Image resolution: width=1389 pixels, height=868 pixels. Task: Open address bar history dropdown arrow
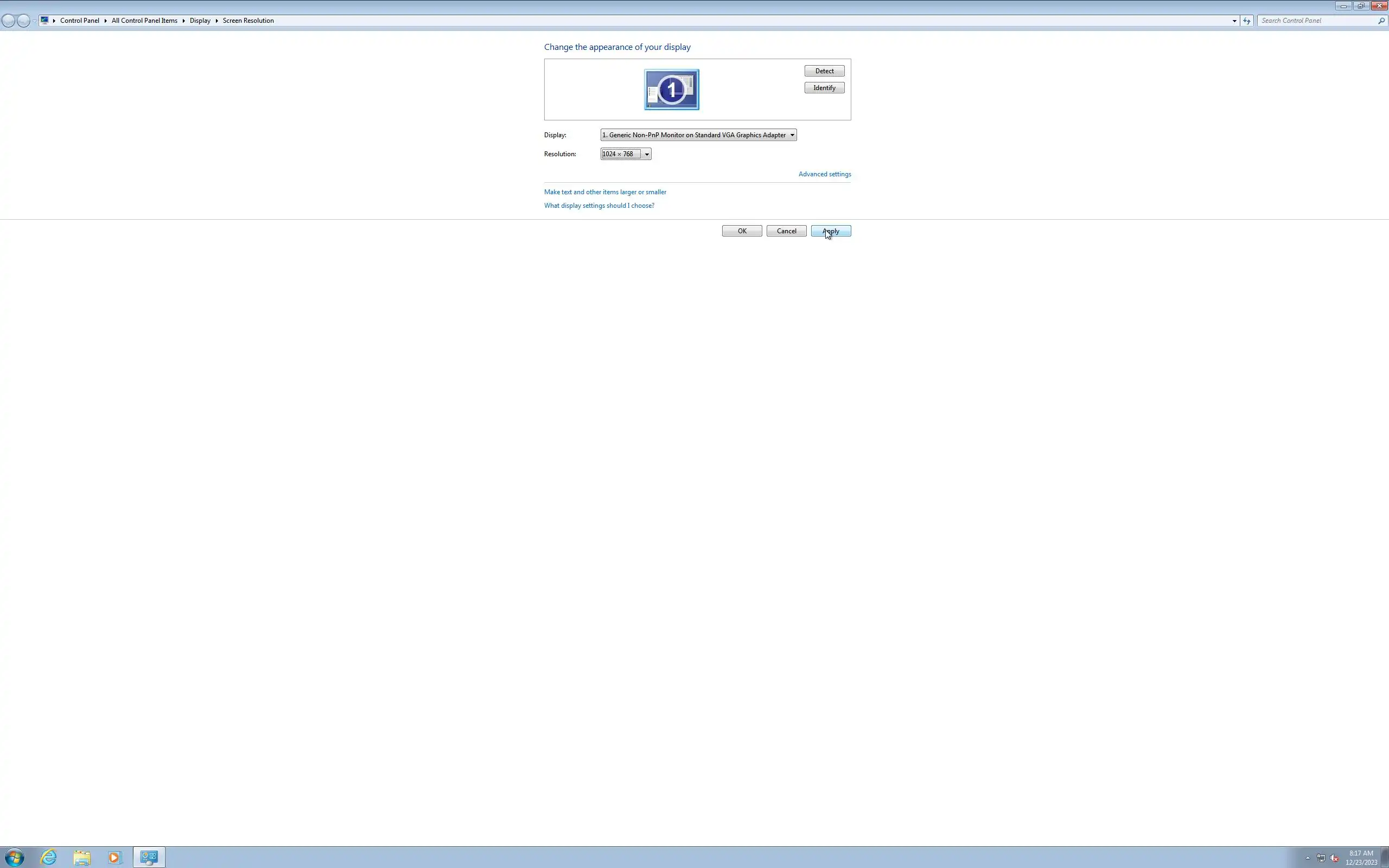point(1234,21)
